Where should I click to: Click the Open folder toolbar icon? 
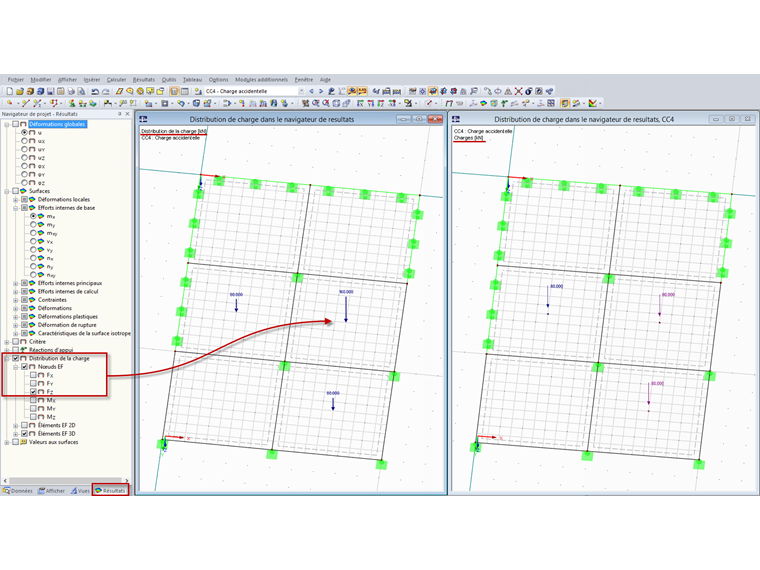tap(19, 91)
